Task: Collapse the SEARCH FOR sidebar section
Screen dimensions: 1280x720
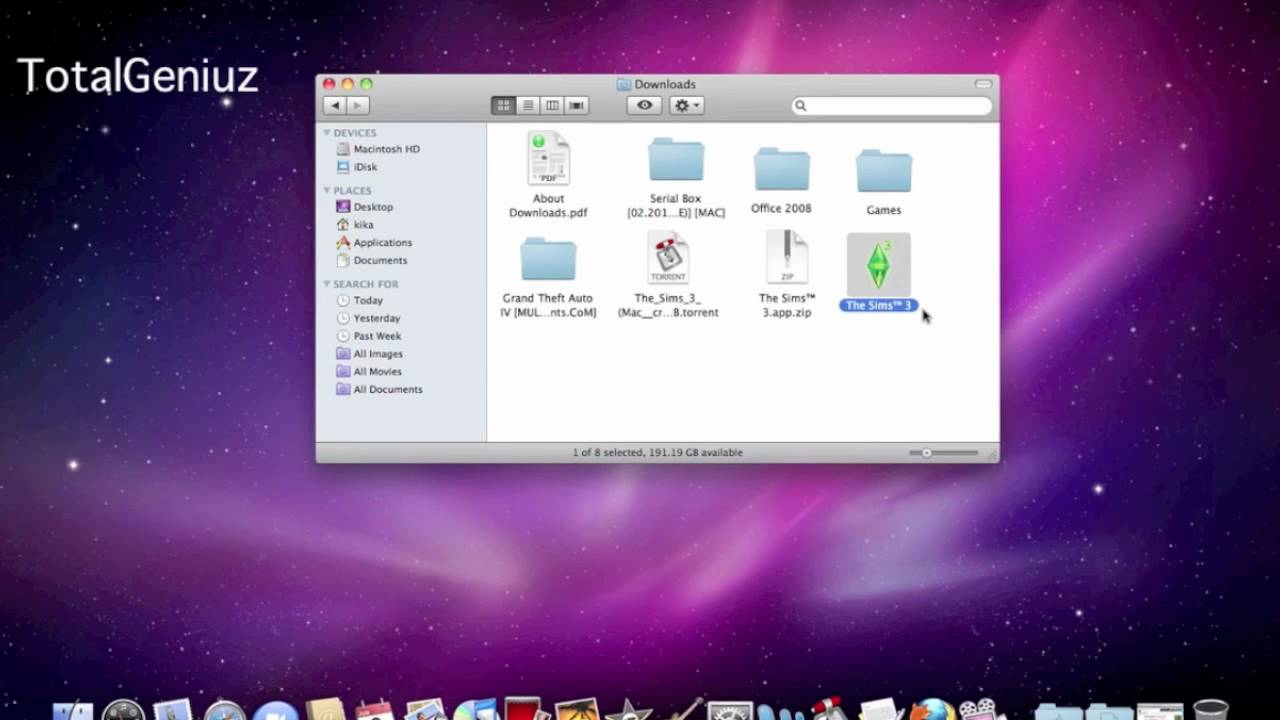Action: (x=326, y=284)
